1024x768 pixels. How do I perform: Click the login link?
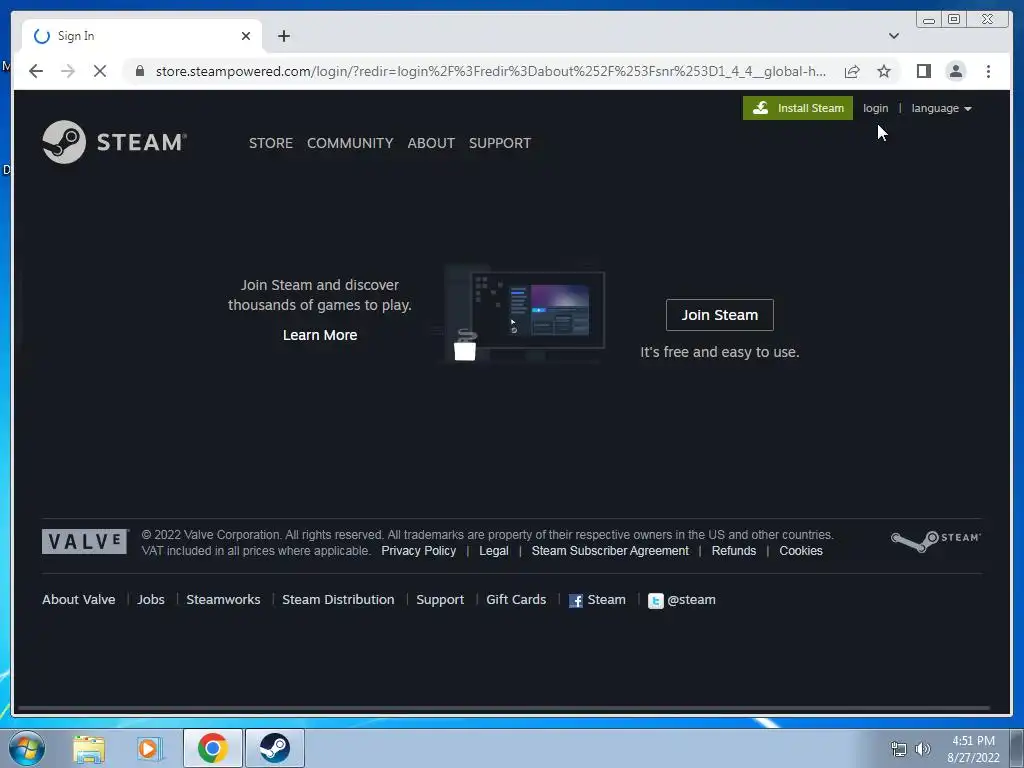click(875, 108)
